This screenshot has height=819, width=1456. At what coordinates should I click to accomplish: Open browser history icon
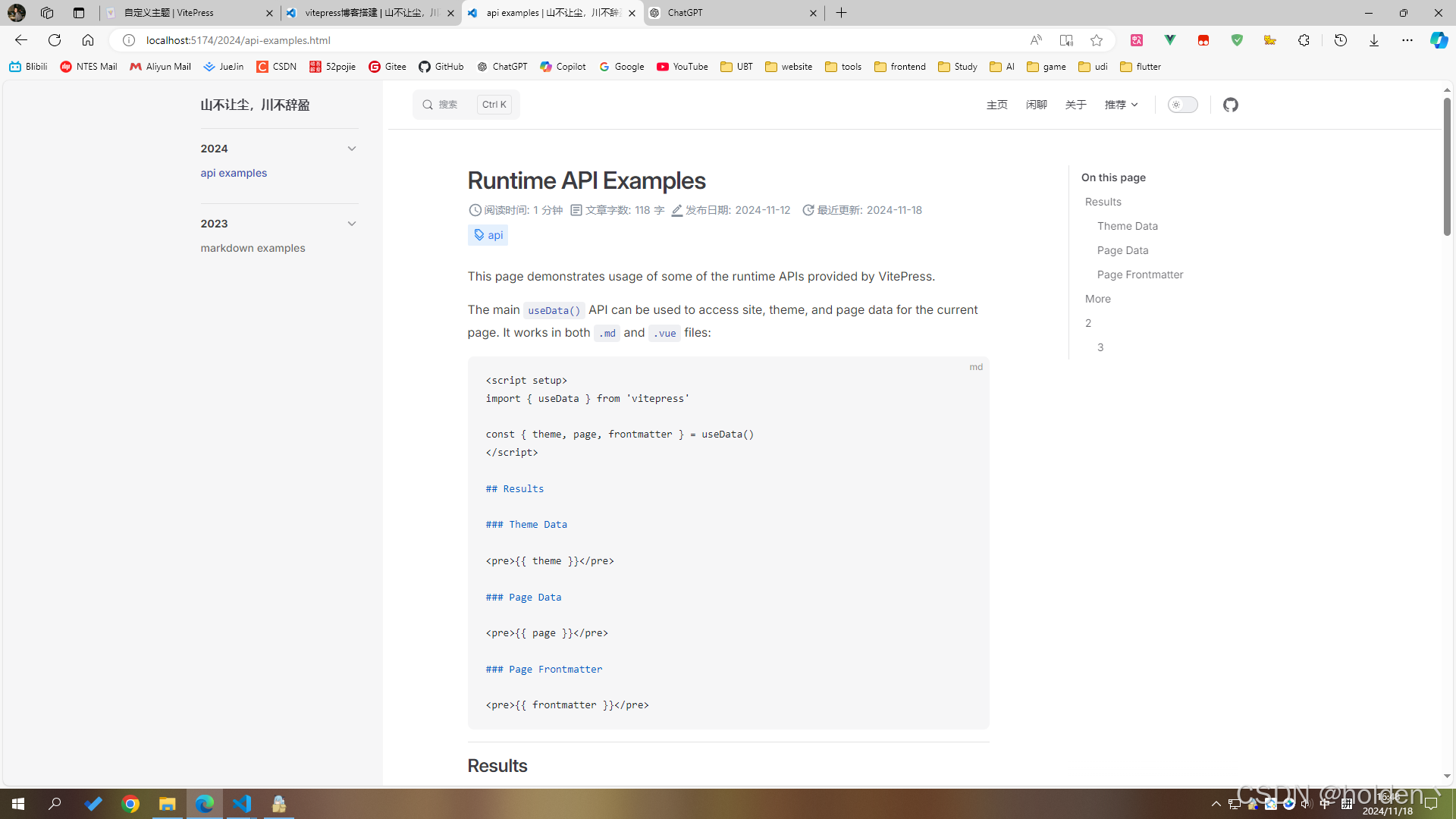coord(1341,40)
